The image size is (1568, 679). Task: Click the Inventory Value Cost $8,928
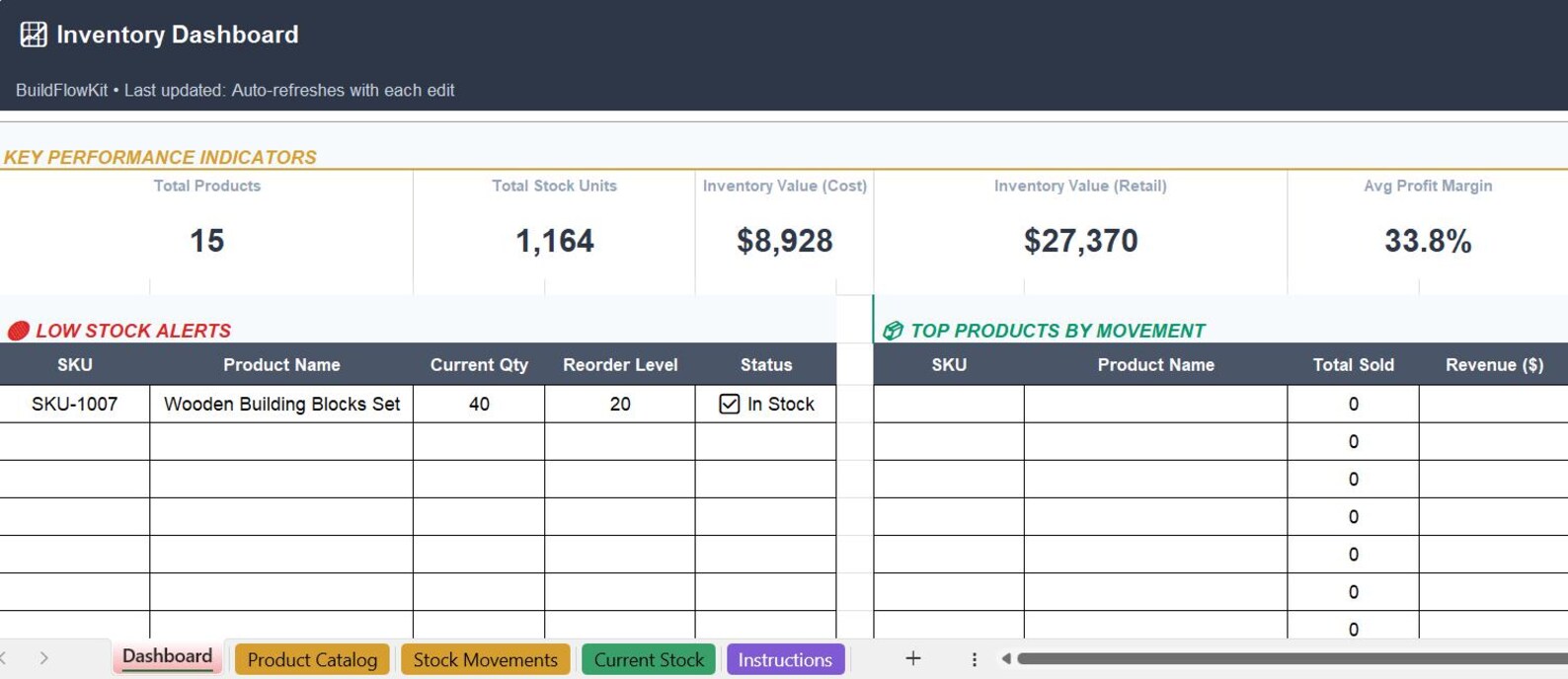point(785,241)
